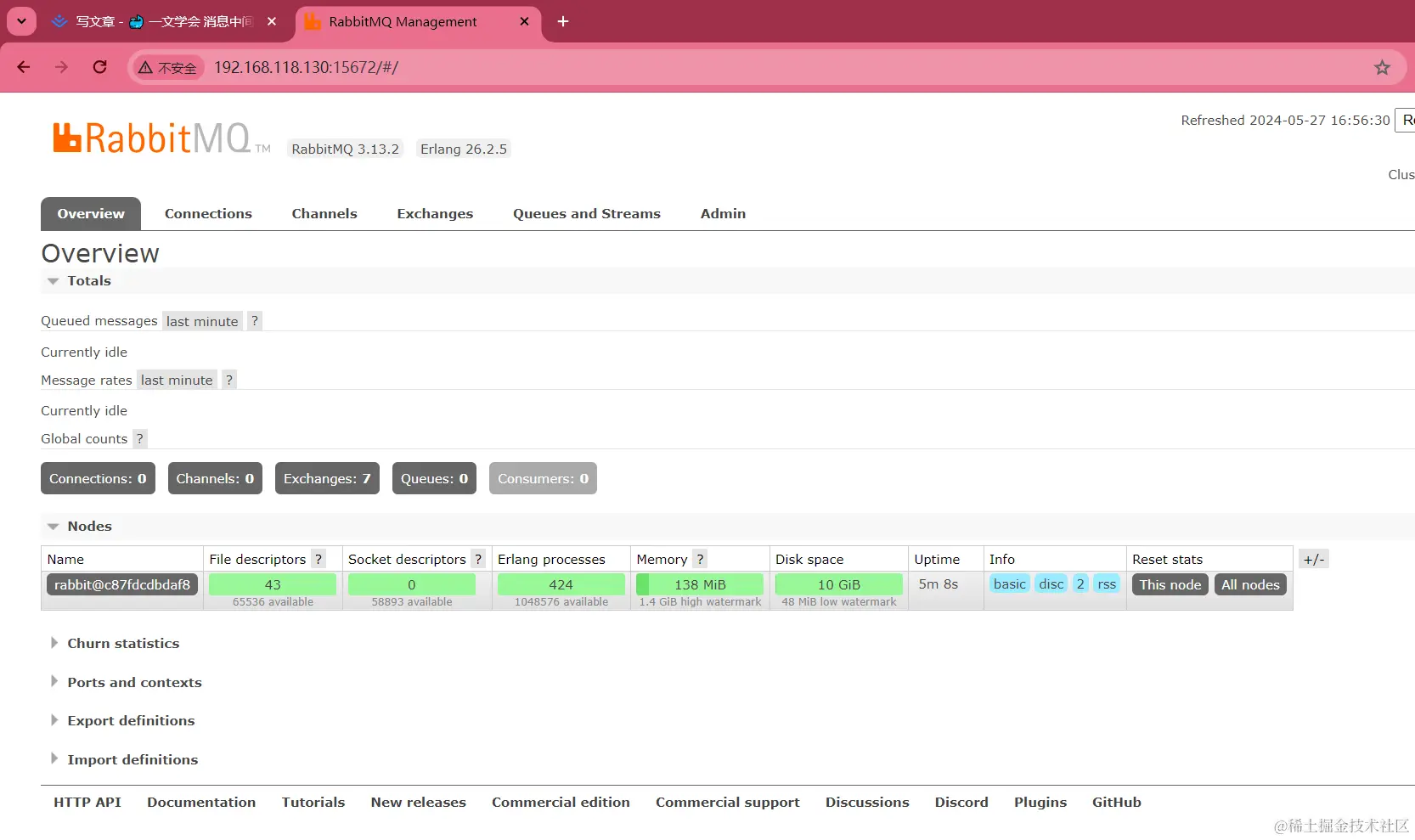
Task: Show help for Socket descriptors column
Action: [478, 559]
